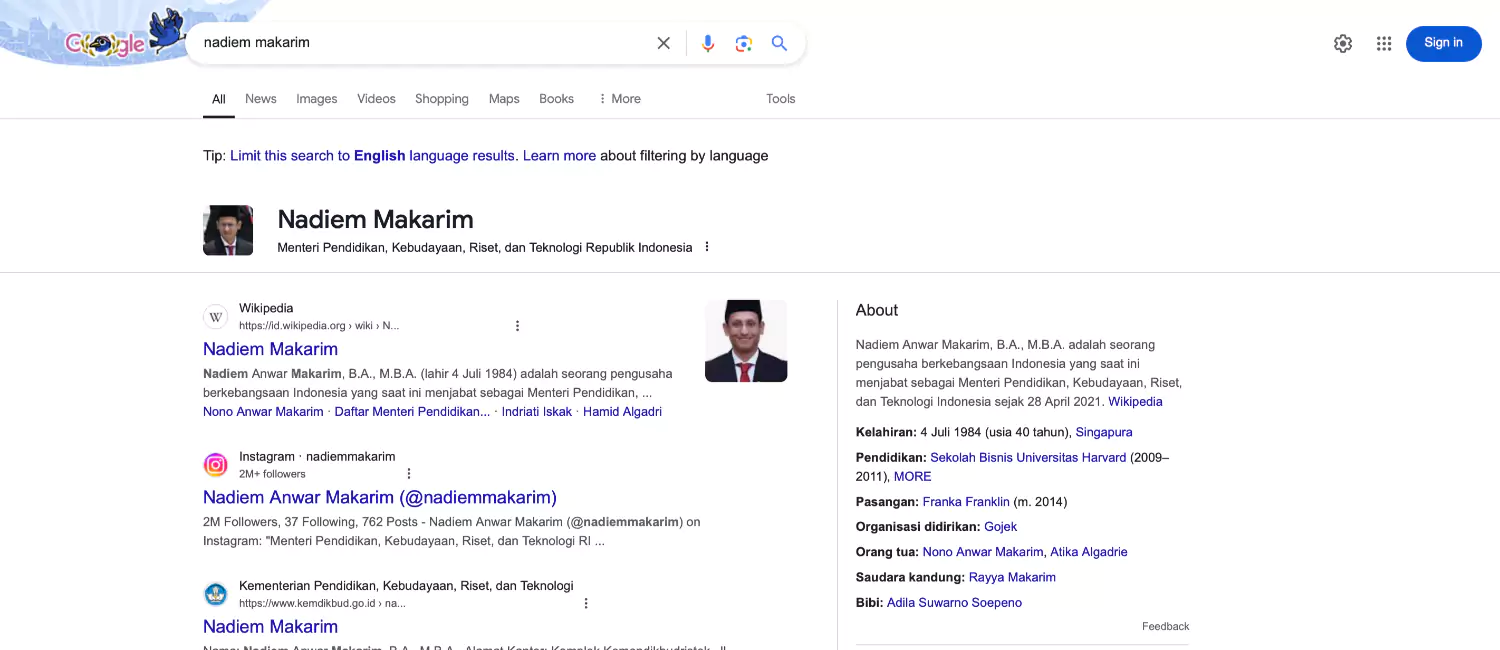
Task: Switch to the Books tab
Action: (557, 99)
